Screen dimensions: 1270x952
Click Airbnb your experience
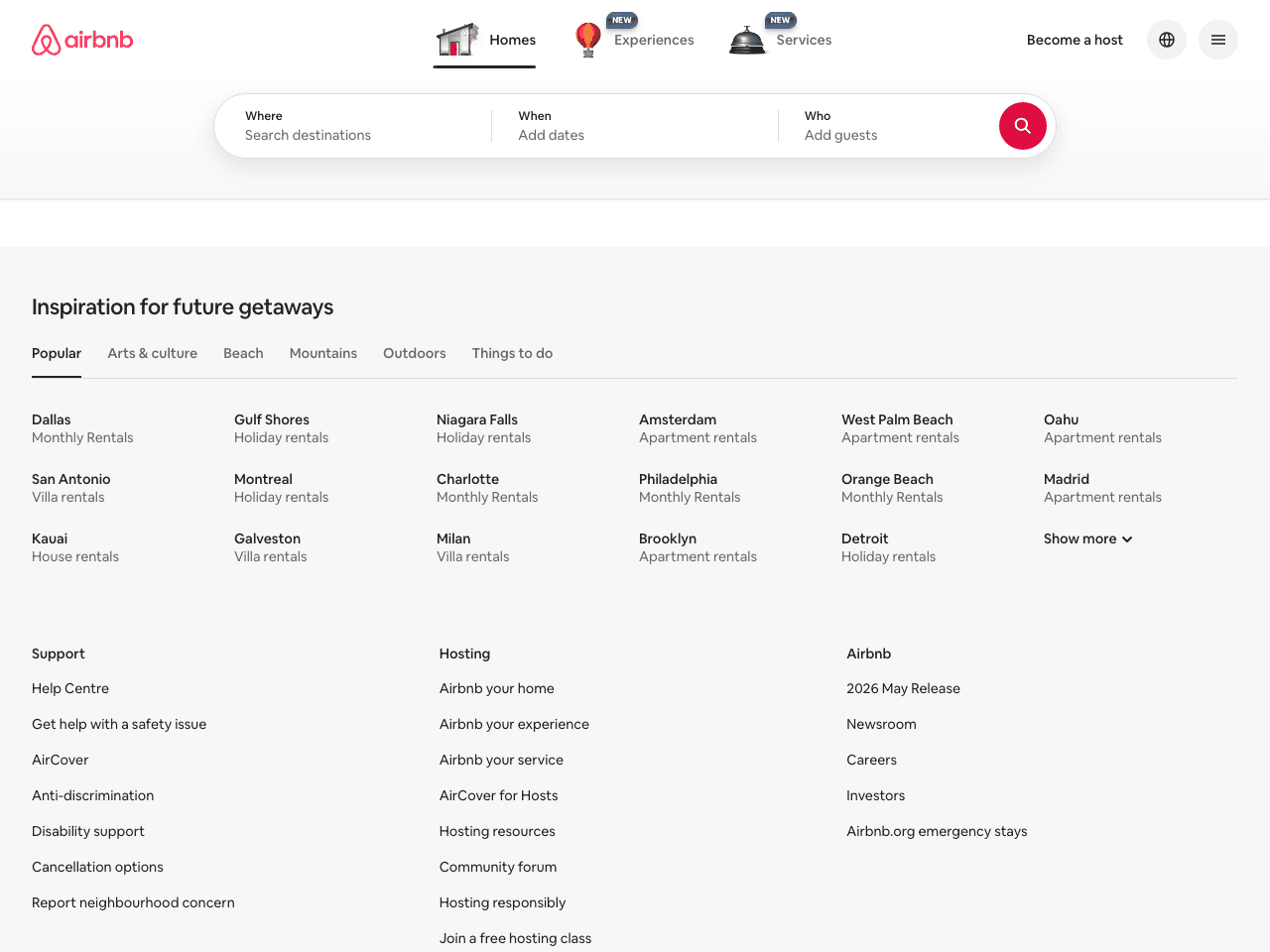point(514,724)
